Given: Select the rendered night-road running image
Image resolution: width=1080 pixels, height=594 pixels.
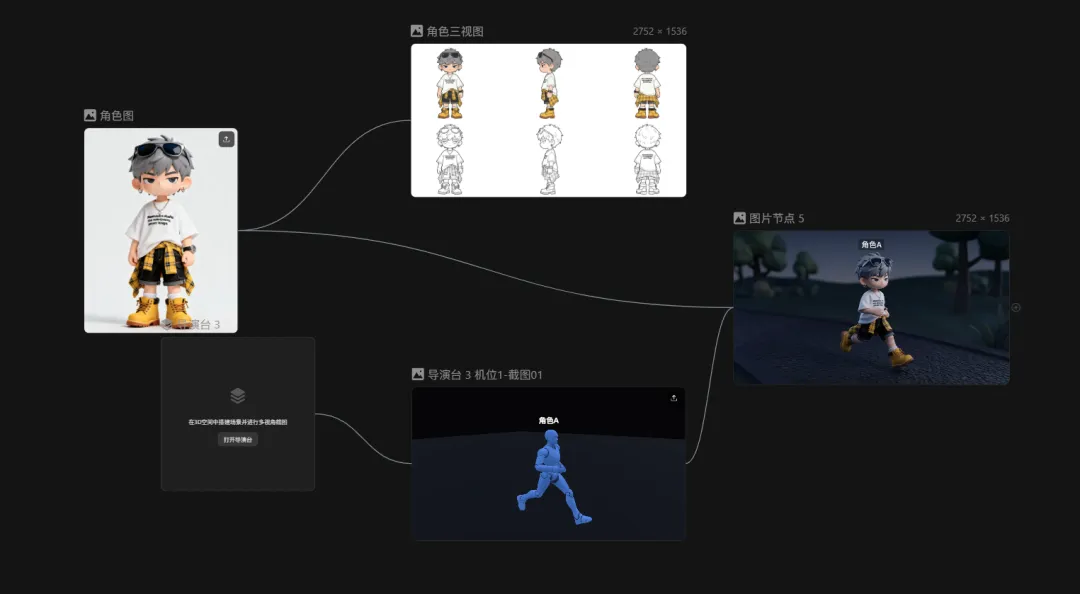Looking at the screenshot, I should pos(871,307).
